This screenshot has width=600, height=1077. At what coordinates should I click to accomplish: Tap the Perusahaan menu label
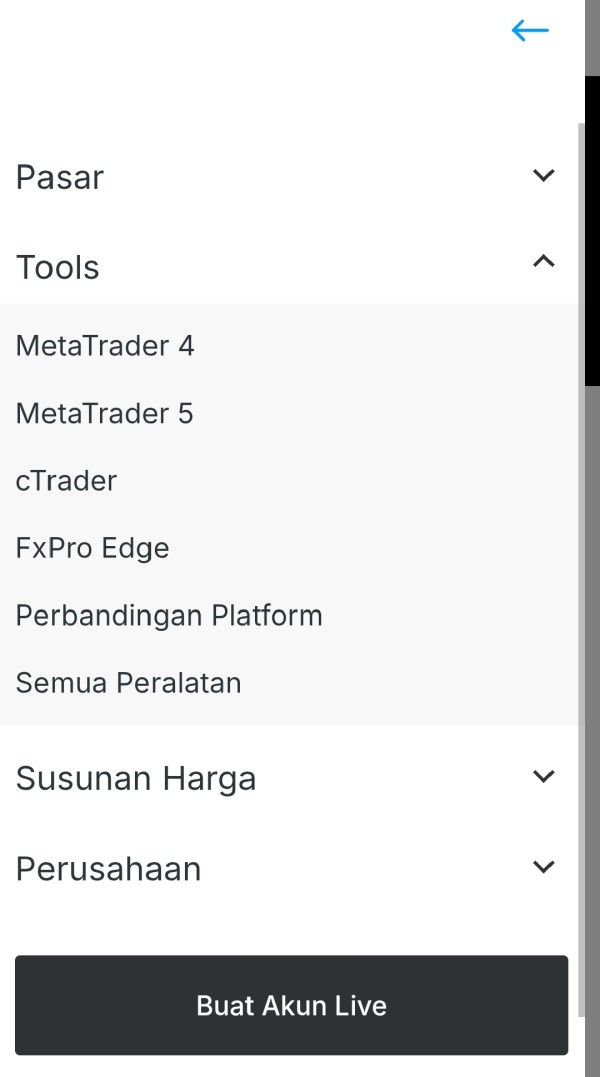pyautogui.click(x=108, y=869)
